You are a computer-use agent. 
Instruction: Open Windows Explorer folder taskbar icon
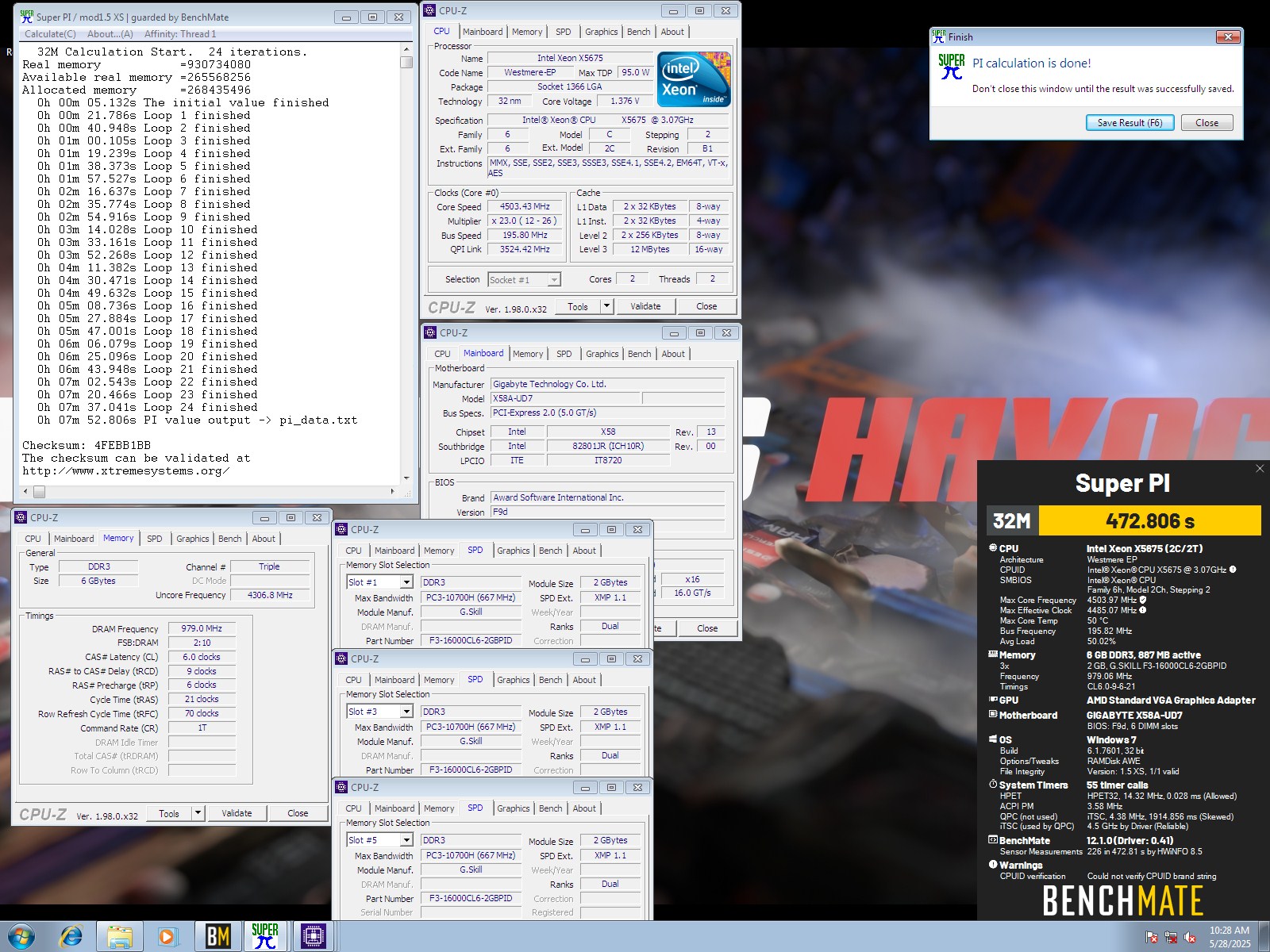(x=120, y=937)
